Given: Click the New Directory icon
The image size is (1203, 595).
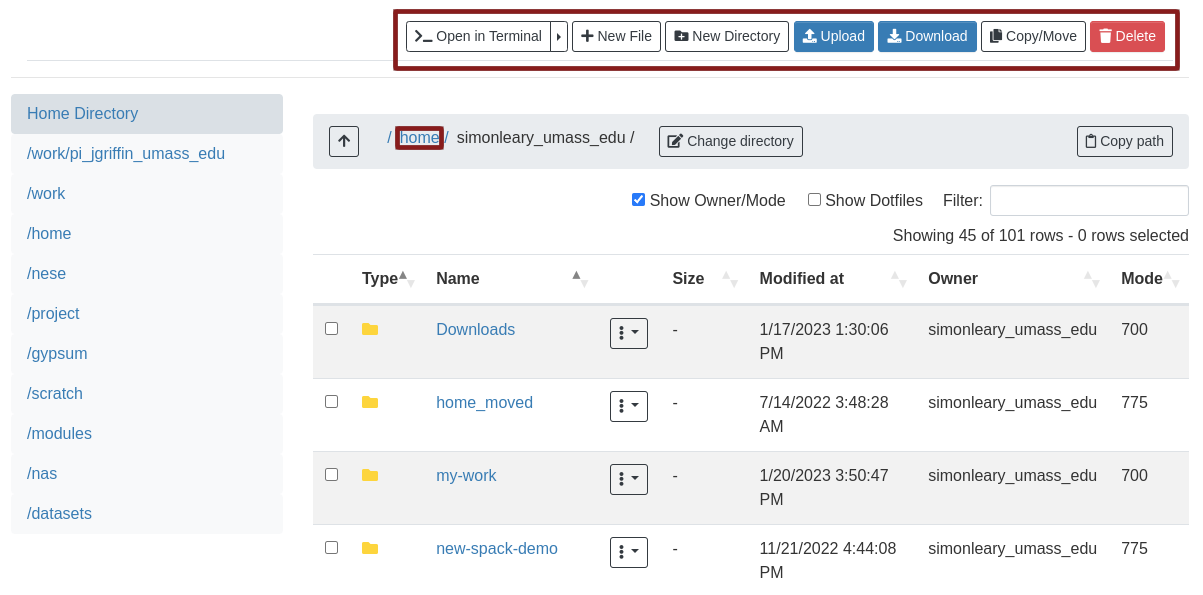Looking at the screenshot, I should click(x=682, y=36).
